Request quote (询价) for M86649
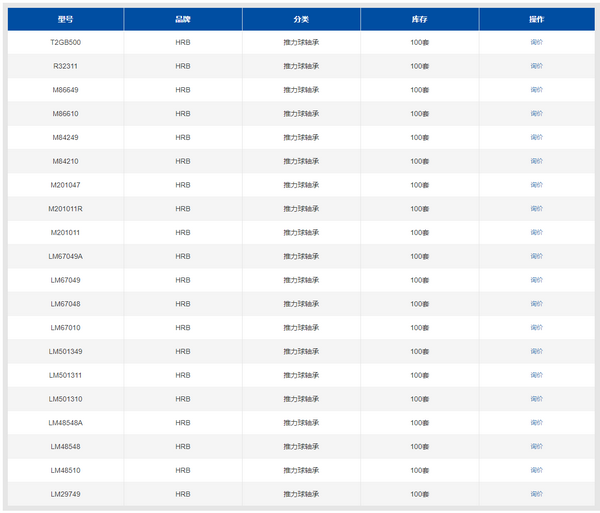 (x=536, y=90)
